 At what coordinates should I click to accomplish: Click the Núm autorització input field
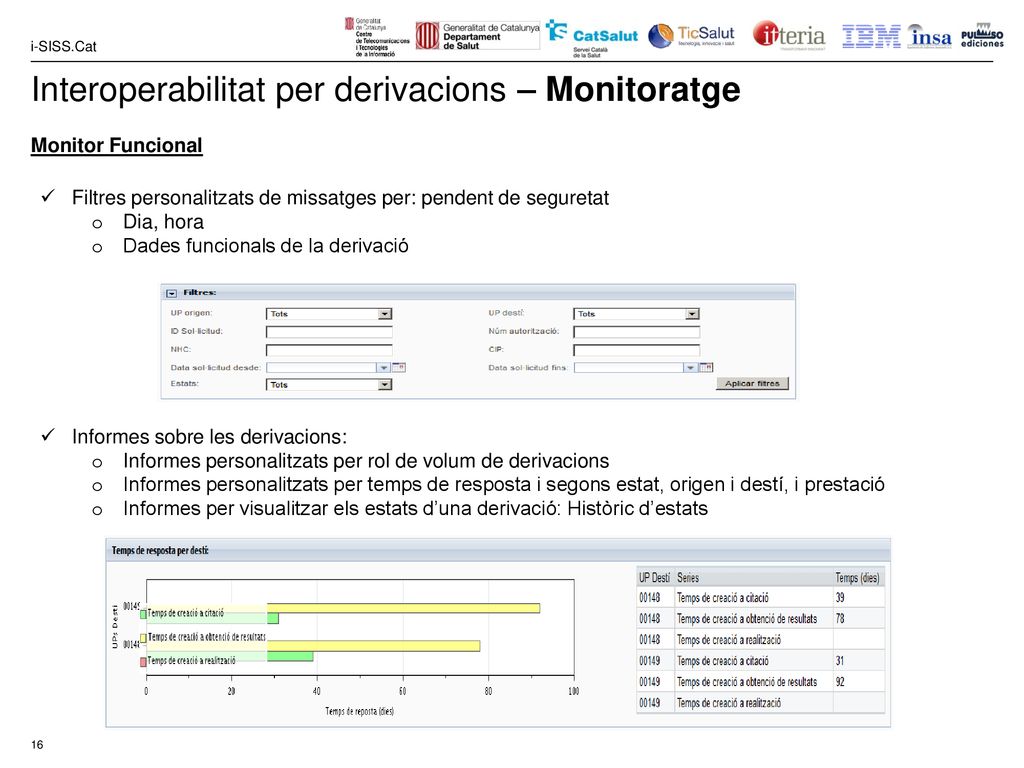[636, 332]
